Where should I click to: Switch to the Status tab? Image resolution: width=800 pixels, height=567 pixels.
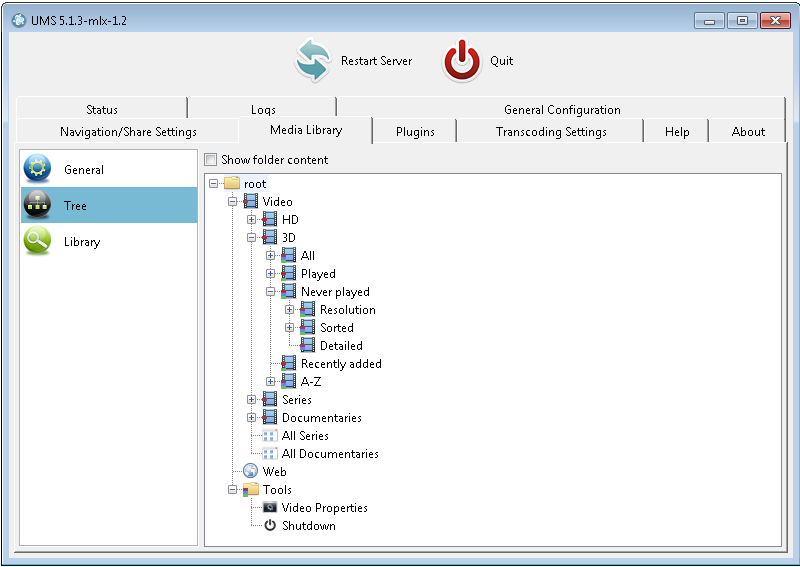102,109
